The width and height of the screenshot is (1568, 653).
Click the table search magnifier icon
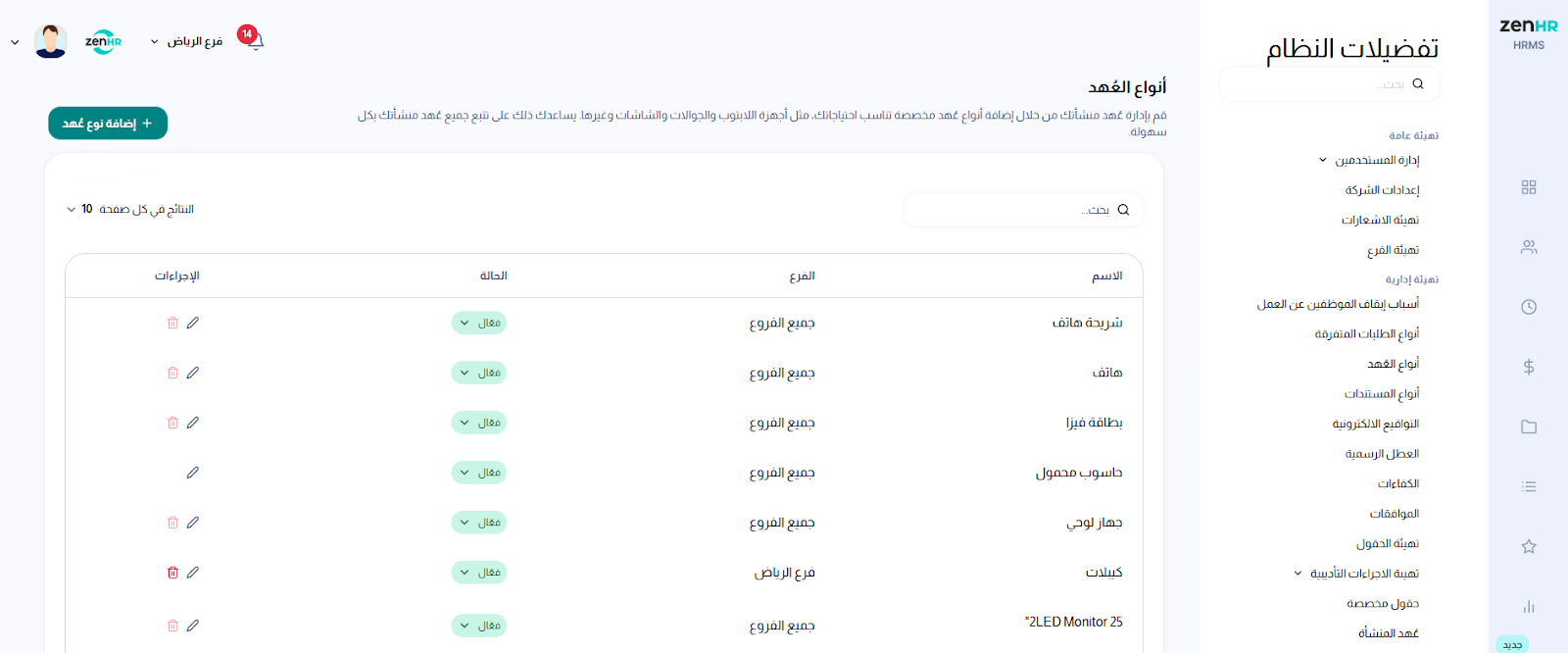(x=1123, y=210)
